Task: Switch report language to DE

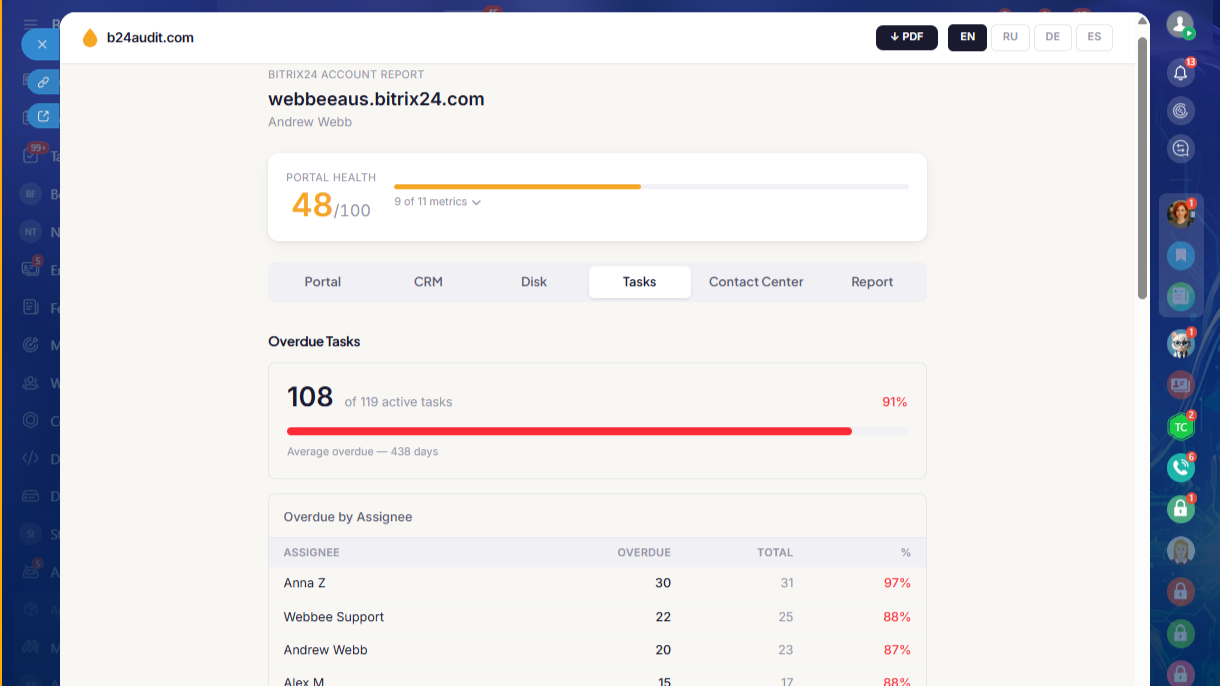Action: point(1052,37)
